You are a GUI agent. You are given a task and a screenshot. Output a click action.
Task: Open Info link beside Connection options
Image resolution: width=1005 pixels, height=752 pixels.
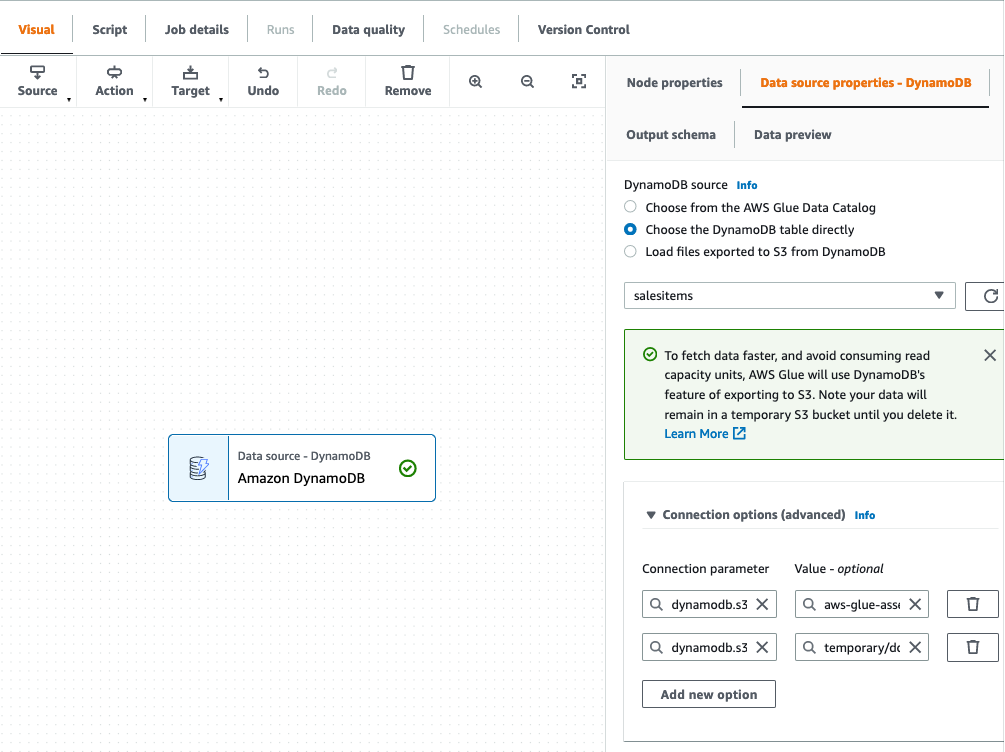[x=865, y=515]
